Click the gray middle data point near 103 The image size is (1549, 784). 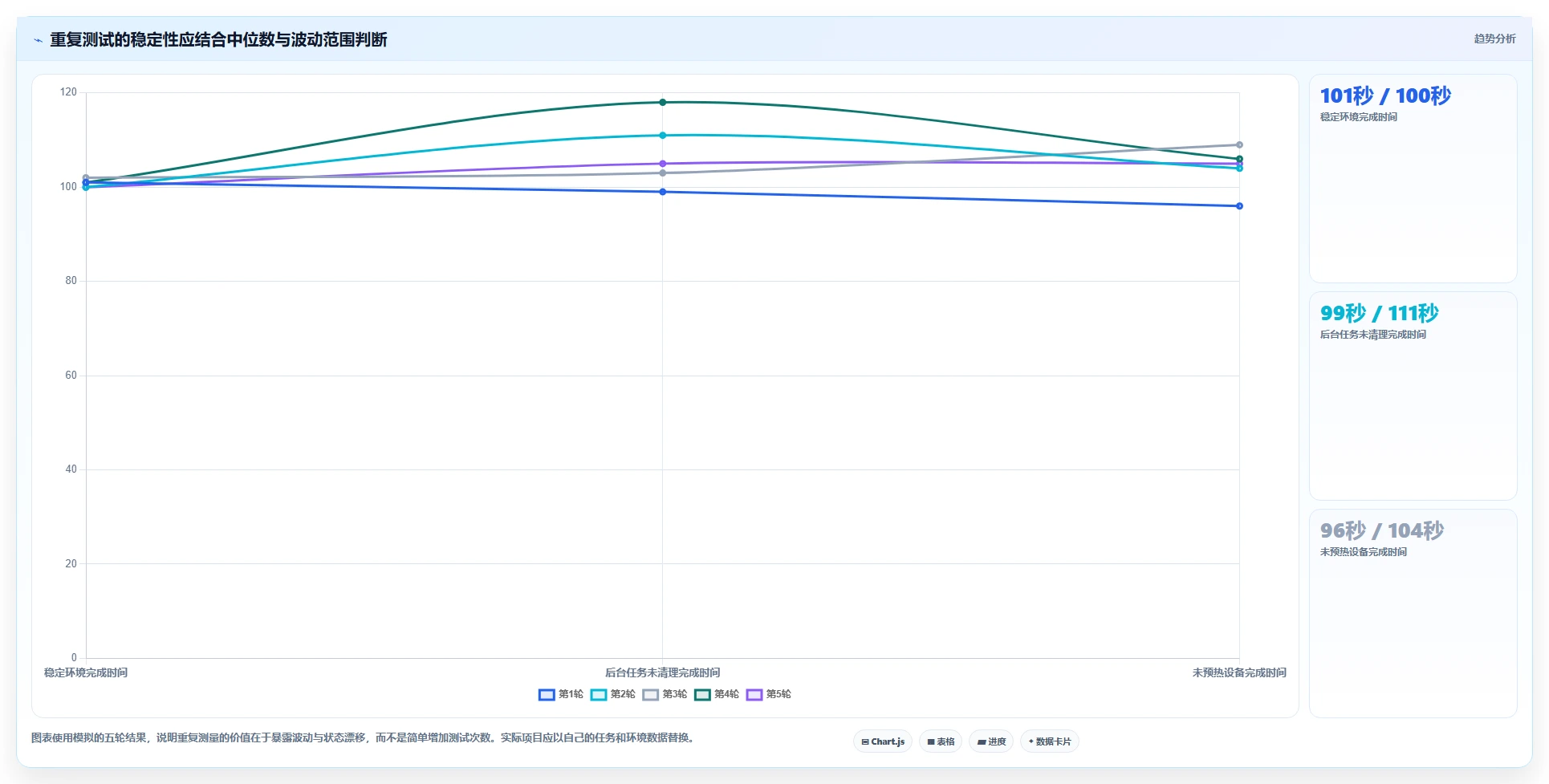[662, 173]
